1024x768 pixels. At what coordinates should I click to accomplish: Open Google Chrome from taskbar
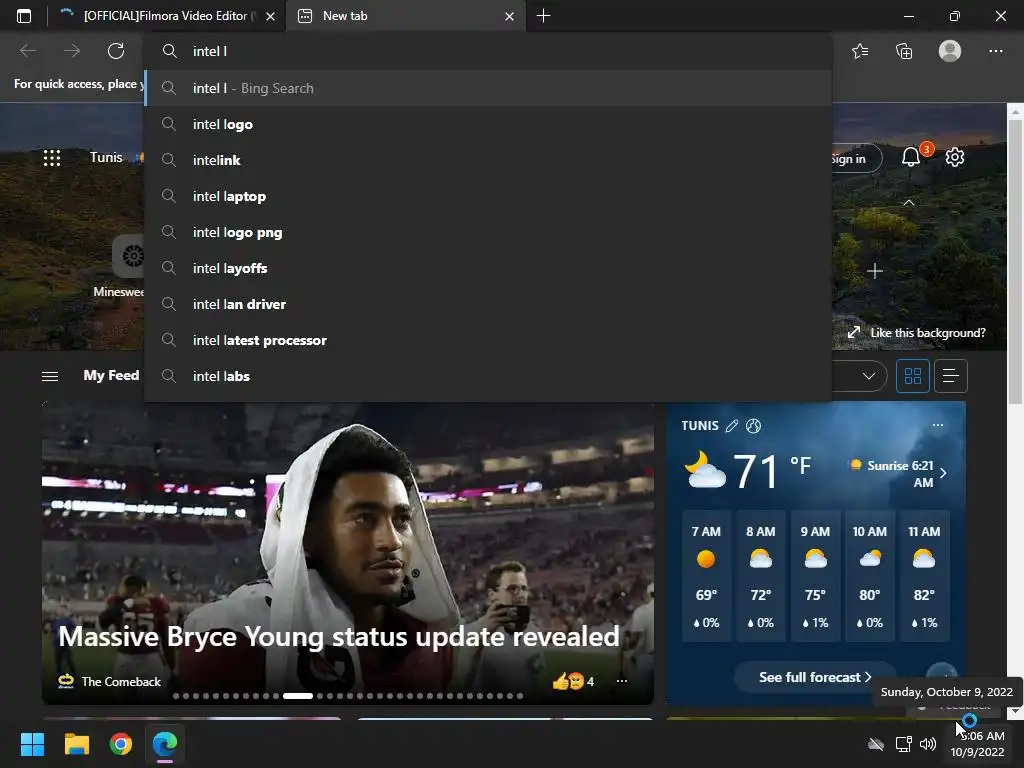pos(121,744)
